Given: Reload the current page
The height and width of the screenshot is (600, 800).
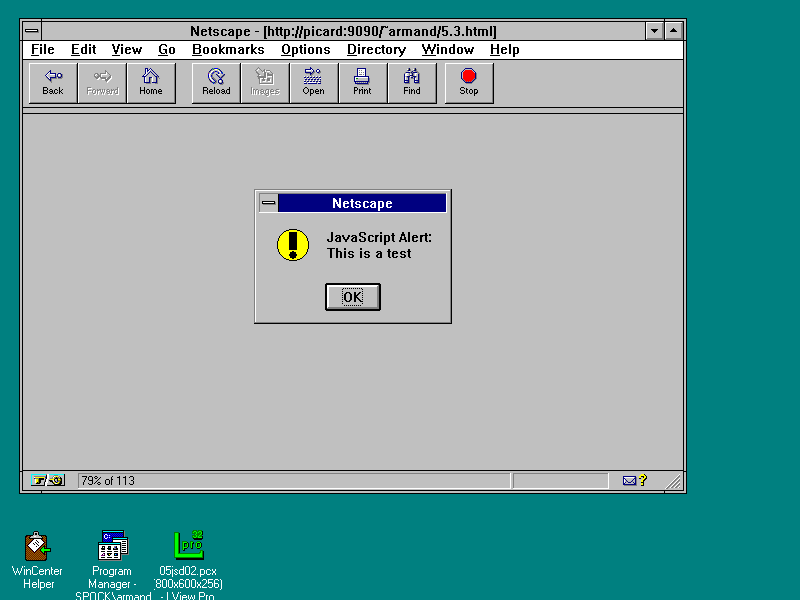Looking at the screenshot, I should (216, 82).
